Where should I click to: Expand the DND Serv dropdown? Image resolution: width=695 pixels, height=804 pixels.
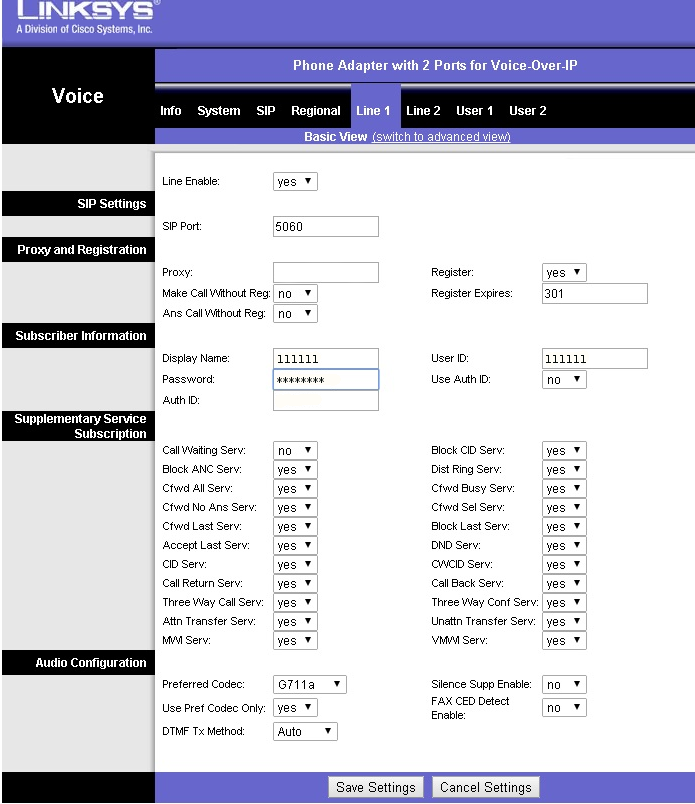click(564, 546)
